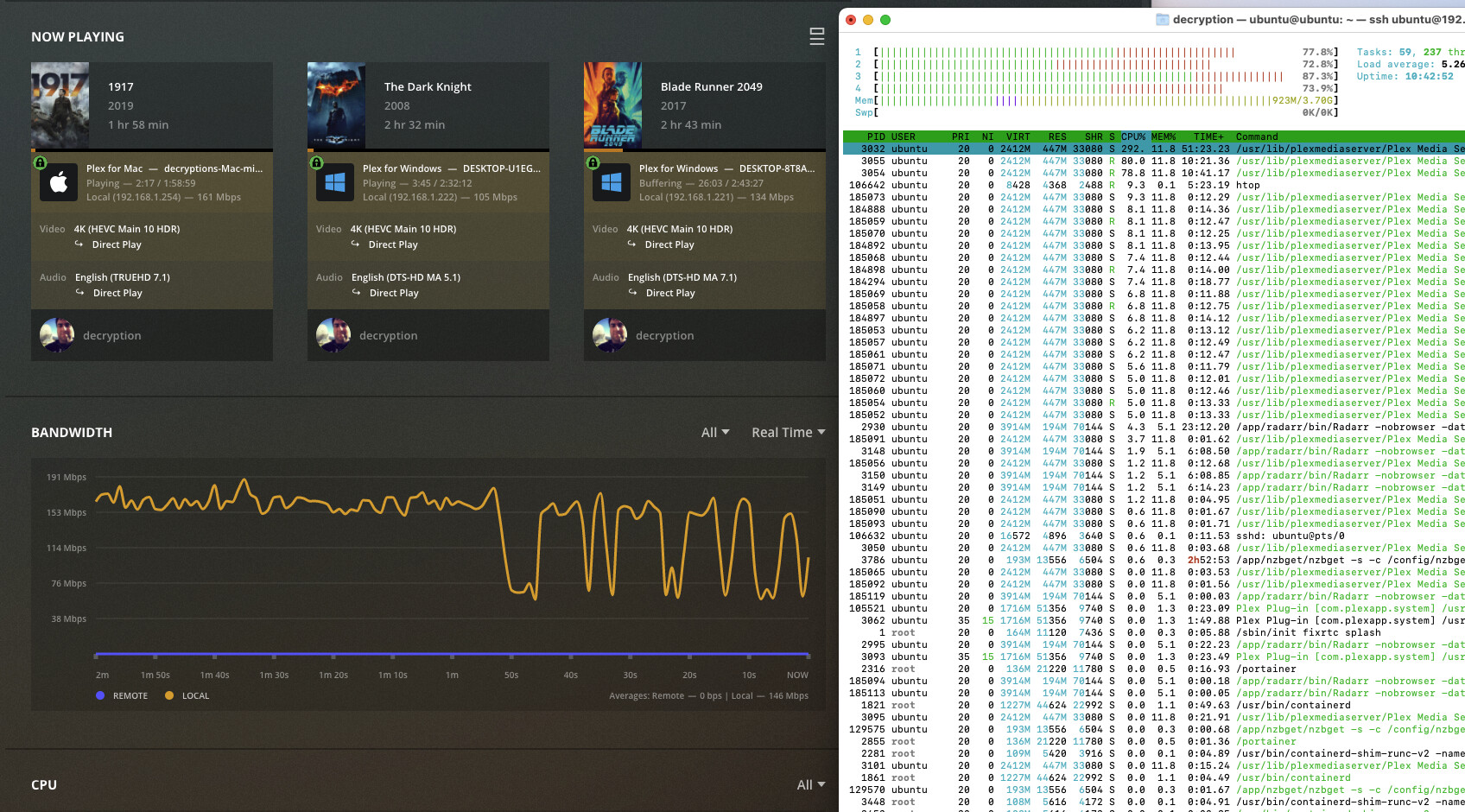Open The Dark Knight poster thumbnail
Screen dimensions: 1465x812
point(336,105)
